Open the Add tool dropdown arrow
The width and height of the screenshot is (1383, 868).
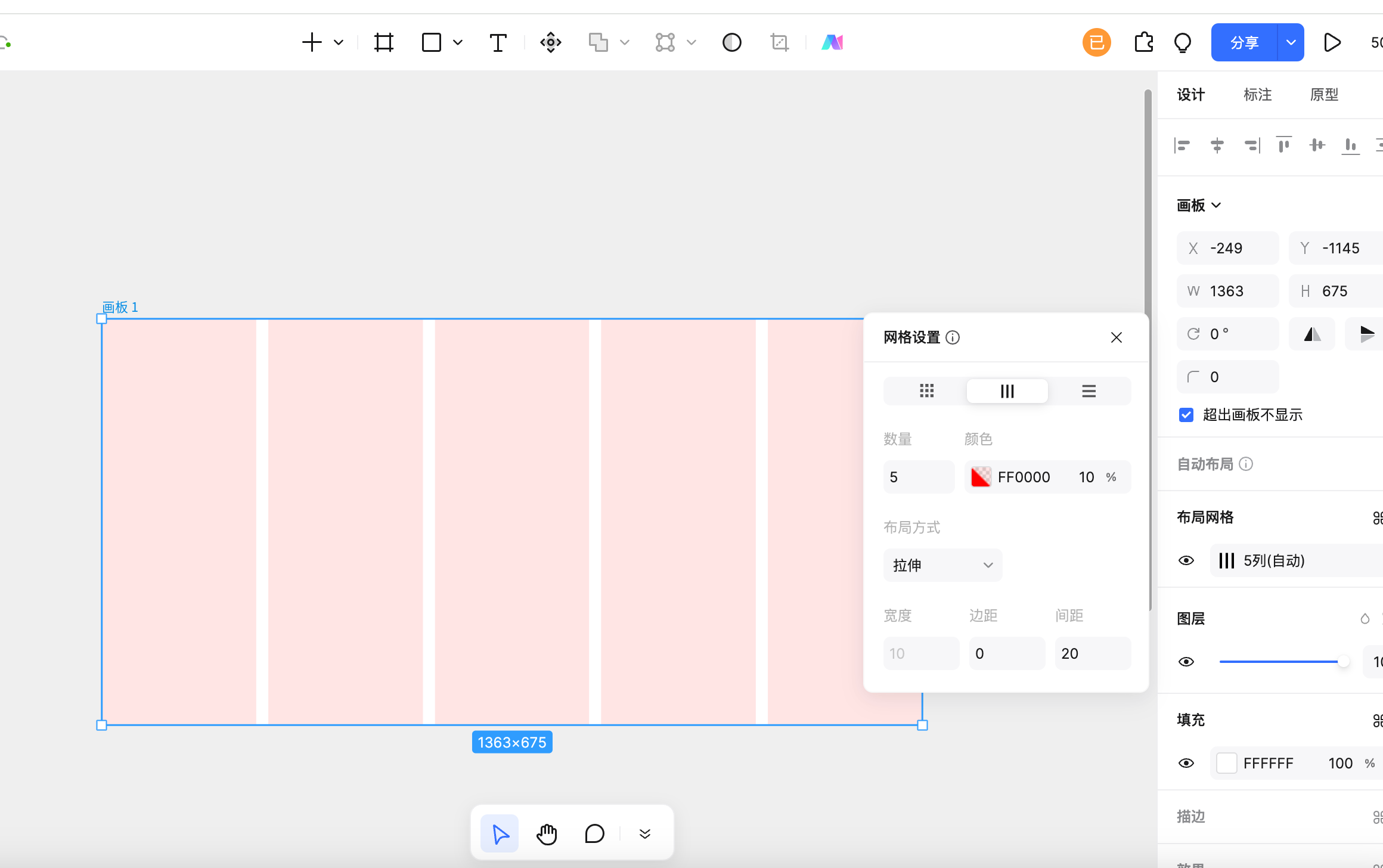[339, 42]
